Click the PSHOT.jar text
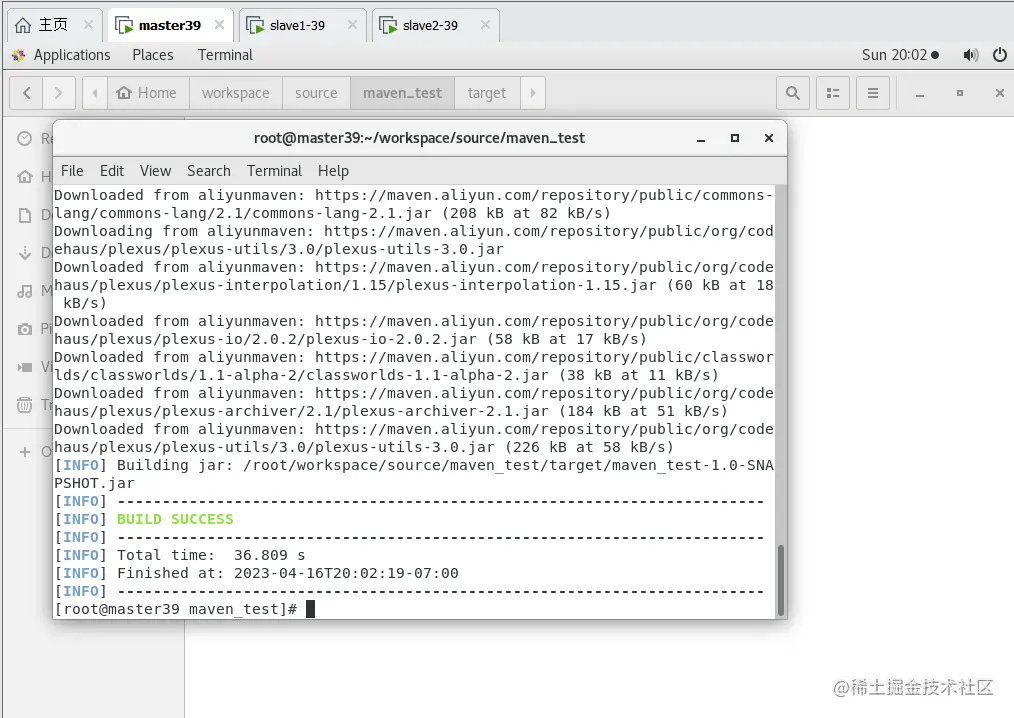The image size is (1014, 718). [x=94, y=484]
